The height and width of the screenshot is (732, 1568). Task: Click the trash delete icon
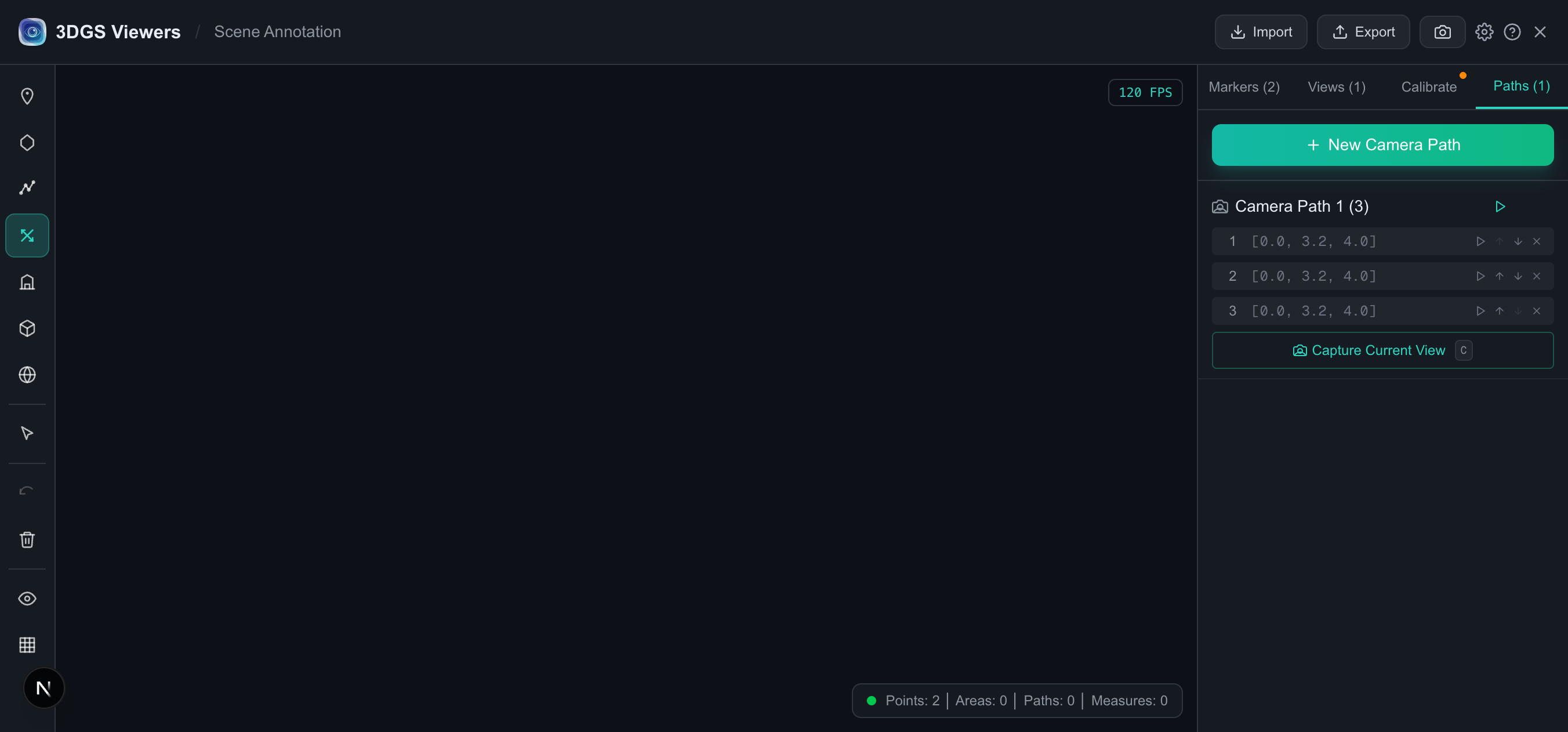point(27,539)
